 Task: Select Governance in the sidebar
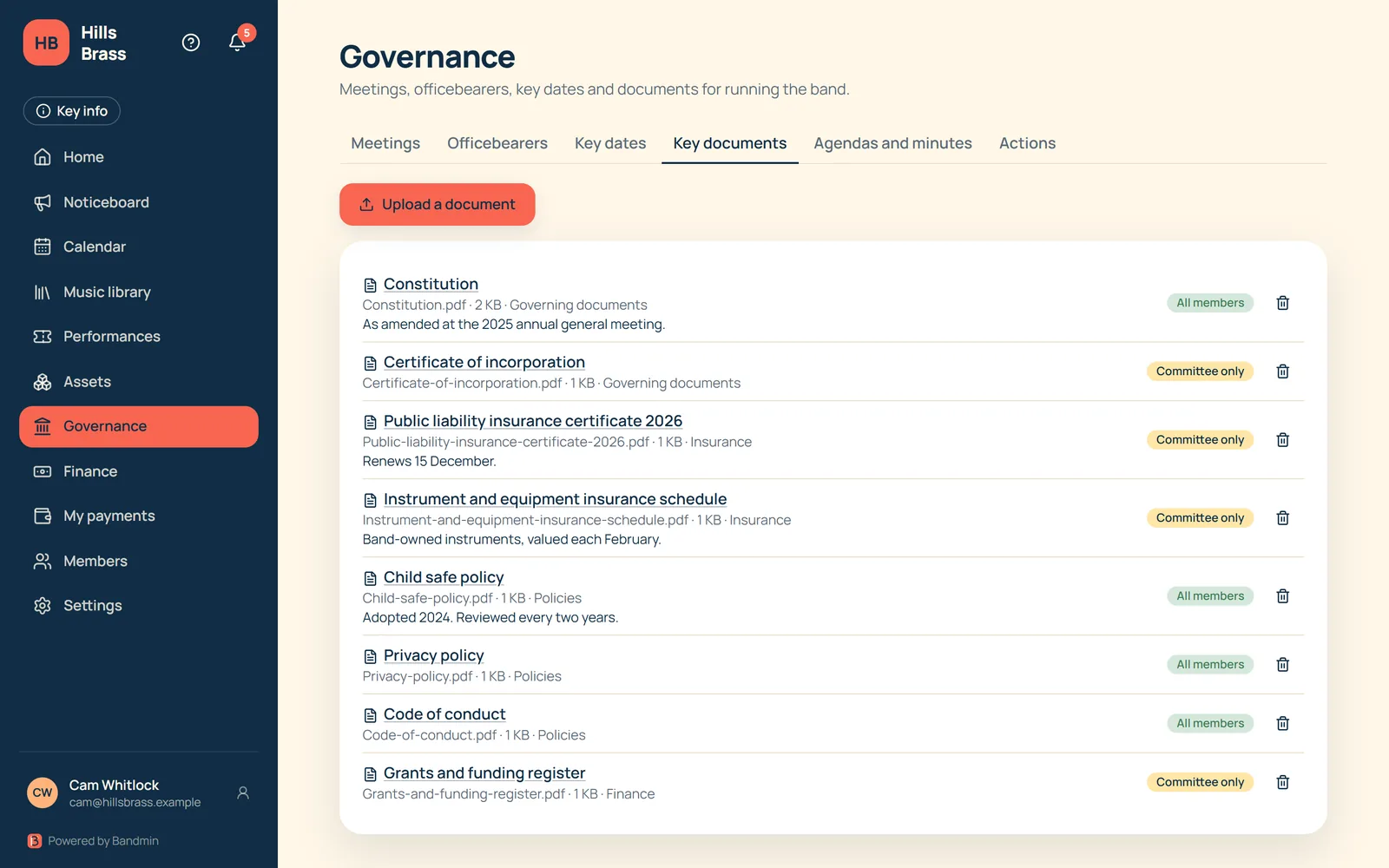point(139,426)
